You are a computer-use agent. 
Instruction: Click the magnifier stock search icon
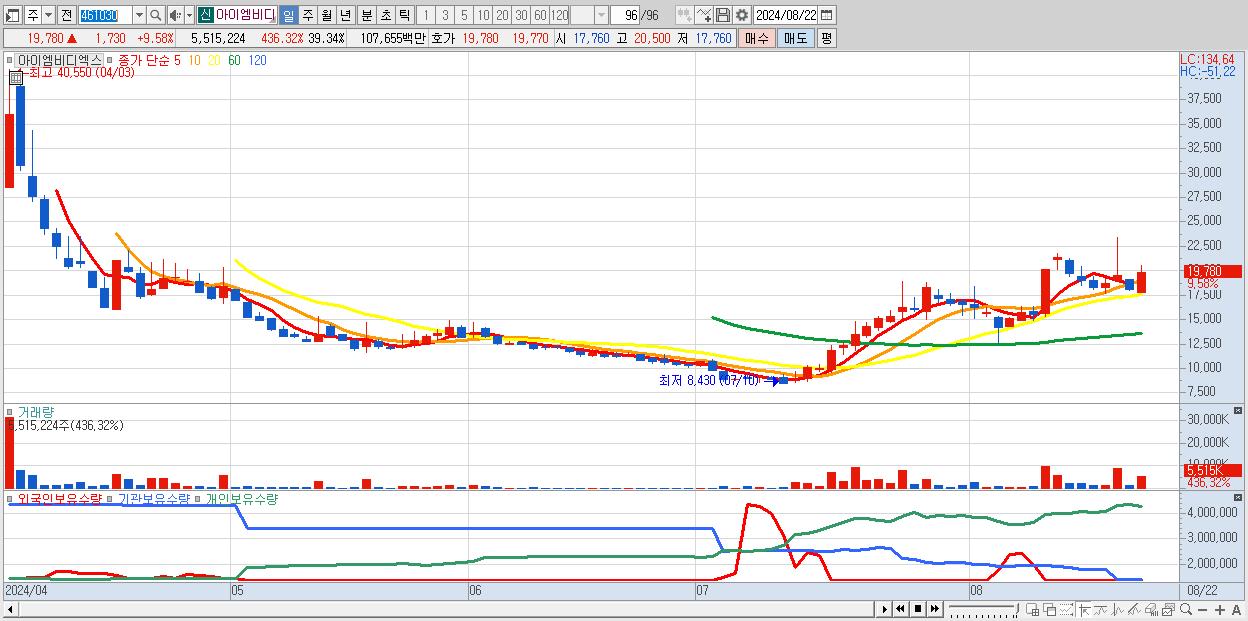156,15
